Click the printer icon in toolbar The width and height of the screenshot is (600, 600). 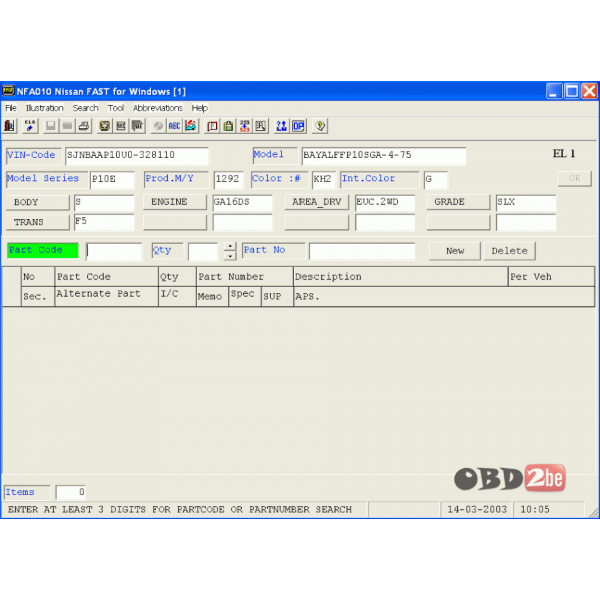tap(84, 126)
